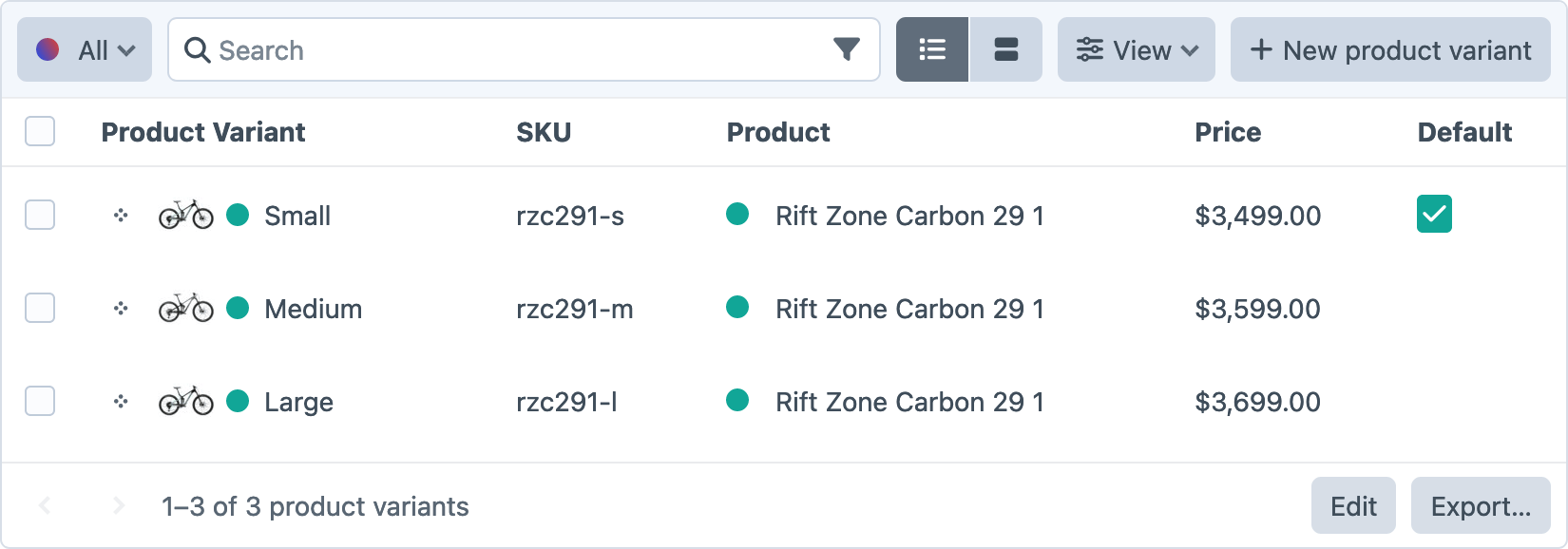1568x549 pixels.
Task: Tick the checkbox for the Small variant
Action: coord(40,215)
